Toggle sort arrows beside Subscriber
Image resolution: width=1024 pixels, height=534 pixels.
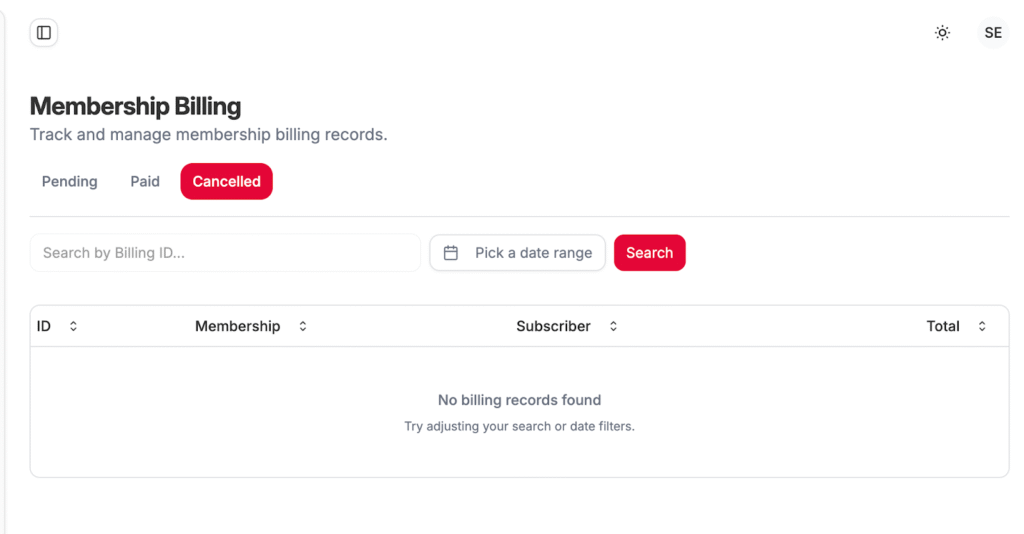pyautogui.click(x=613, y=326)
